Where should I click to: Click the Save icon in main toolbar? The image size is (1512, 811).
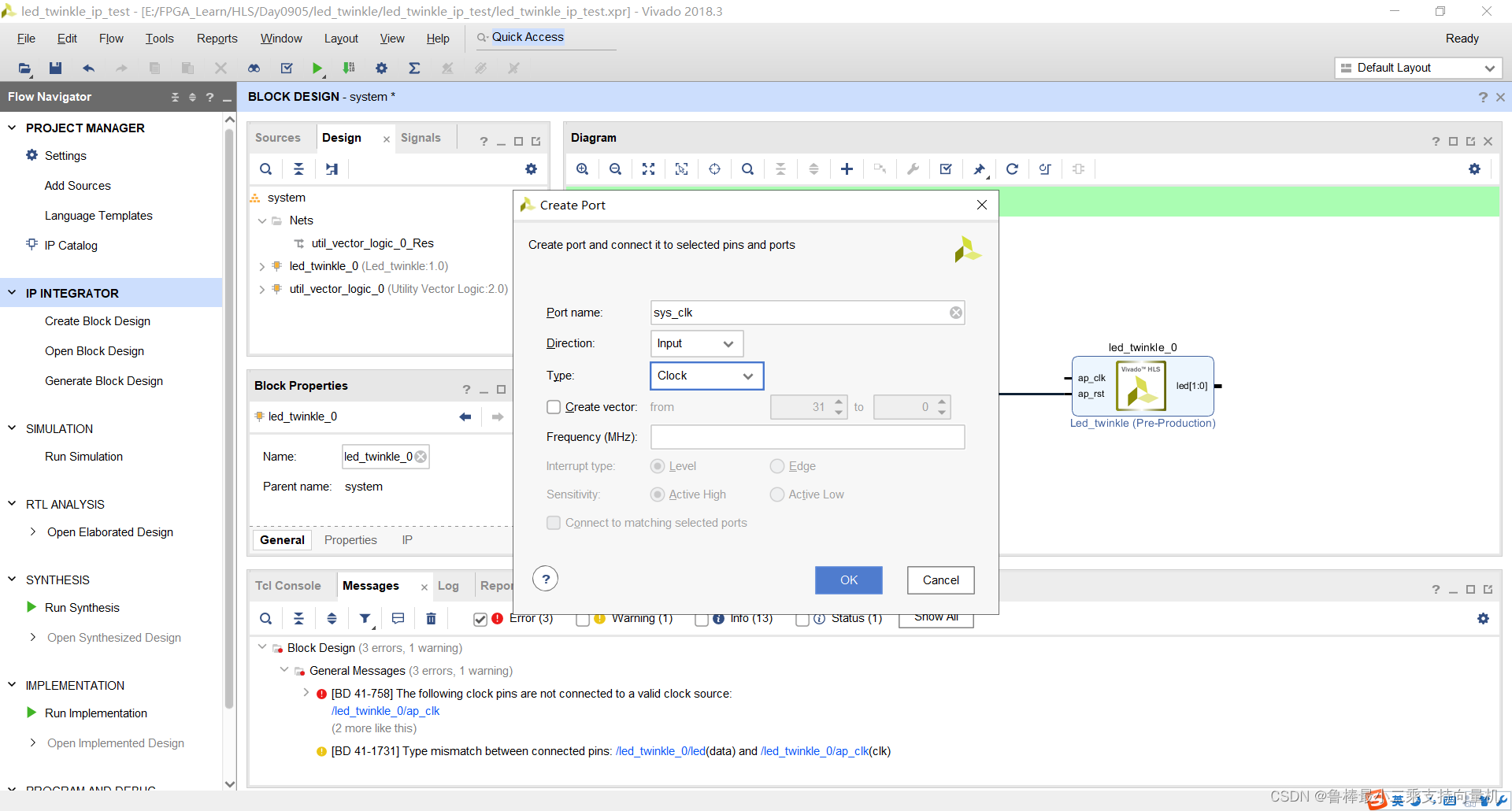[x=55, y=69]
